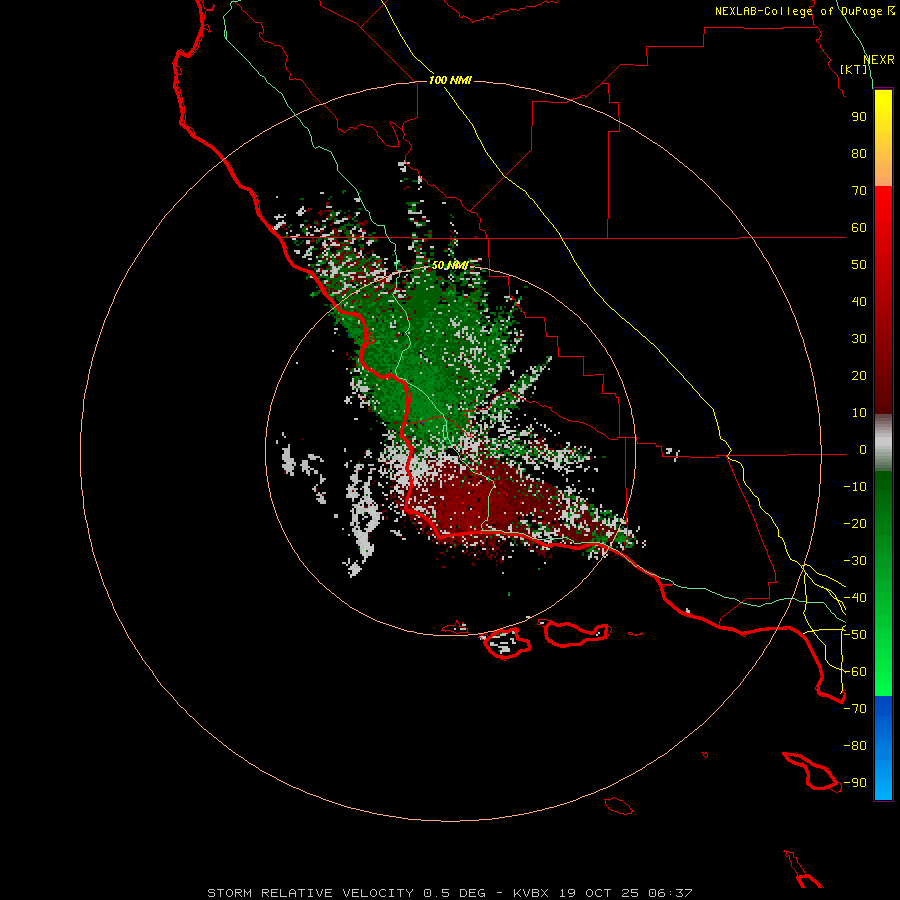Click the -70 value on the velocity scale
Image resolution: width=900 pixels, height=900 pixels.
pos(855,709)
